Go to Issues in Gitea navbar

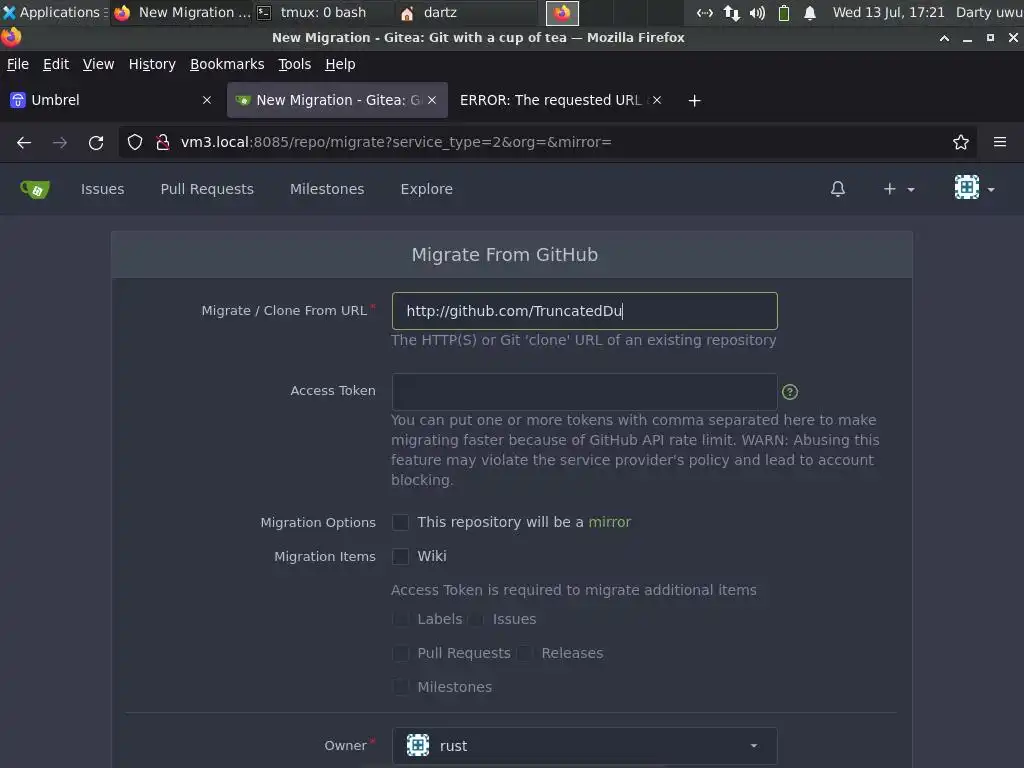click(103, 189)
